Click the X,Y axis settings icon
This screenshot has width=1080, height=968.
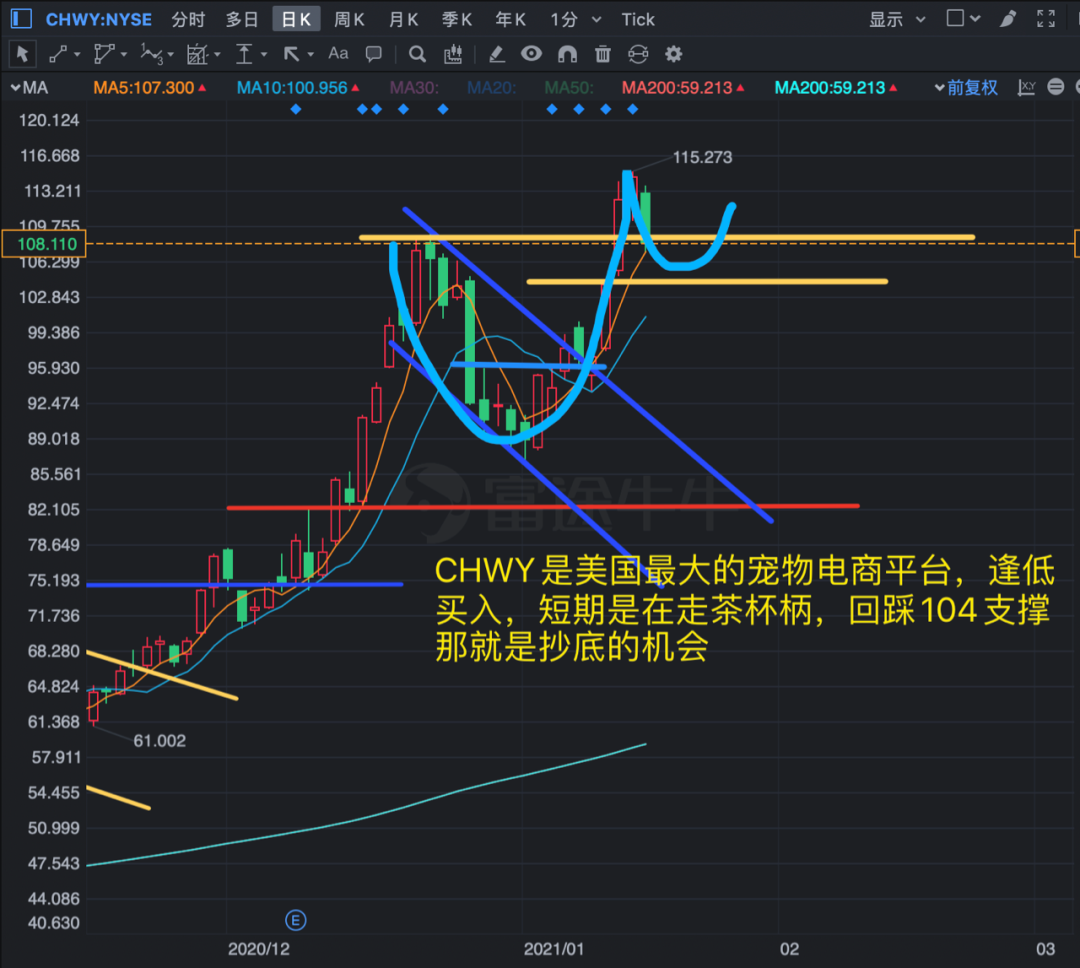tap(1026, 87)
